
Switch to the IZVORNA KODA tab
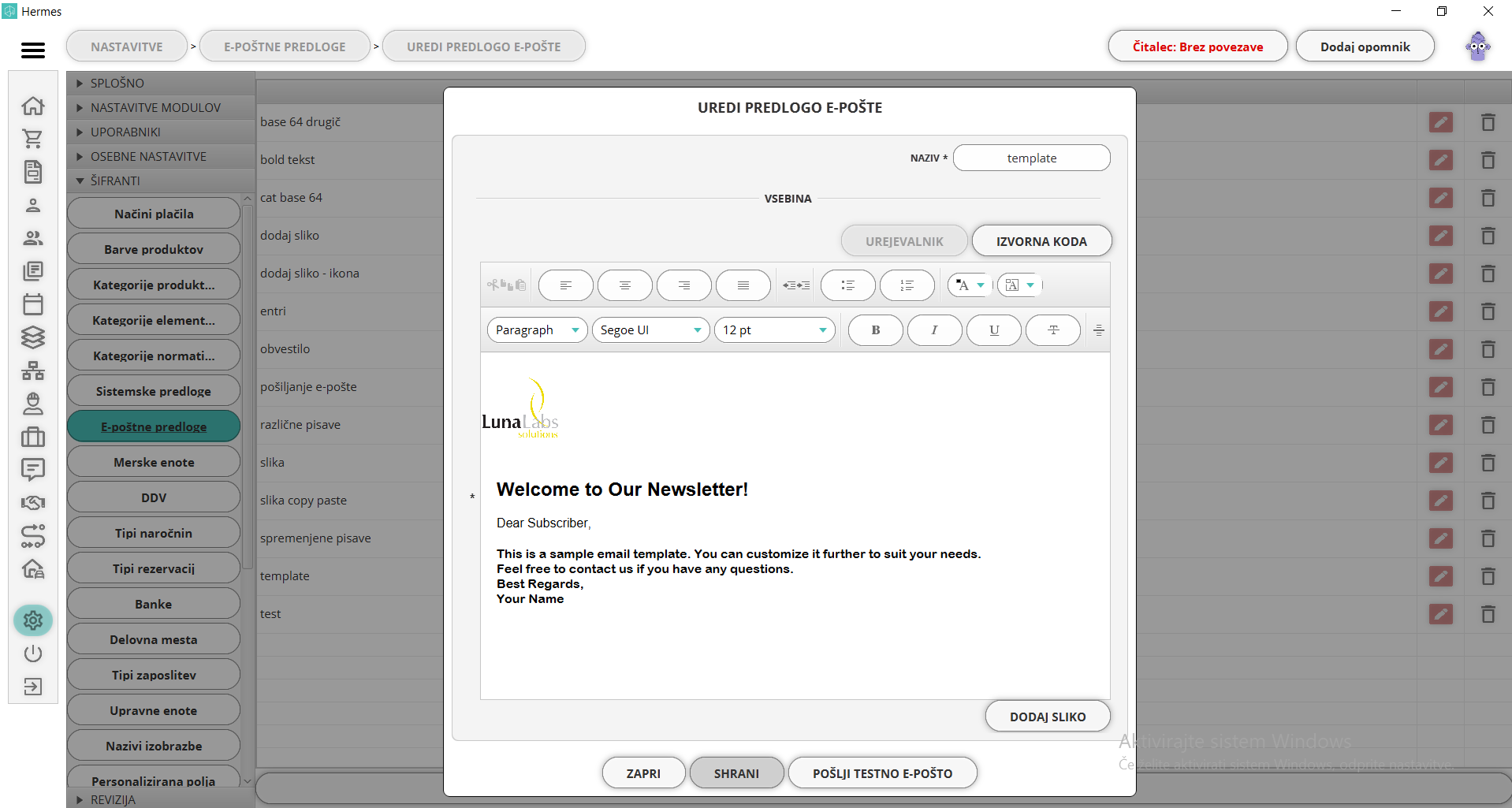(1041, 241)
